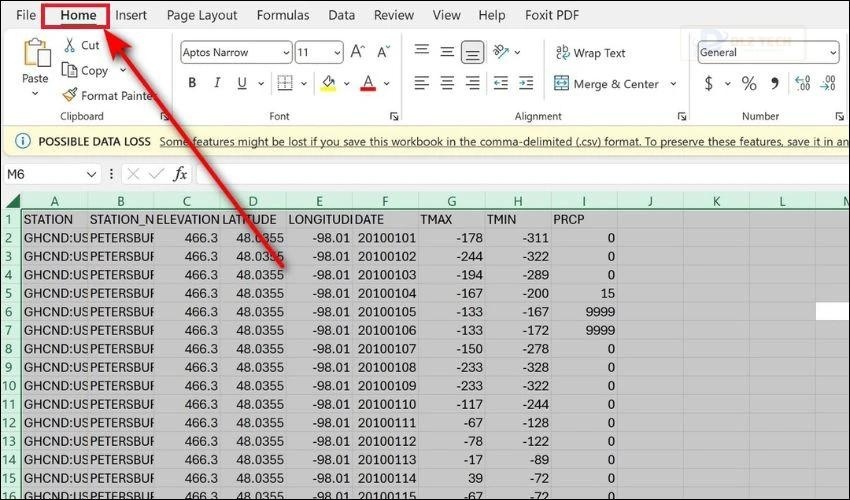
Task: Open the File menu
Action: tap(26, 15)
